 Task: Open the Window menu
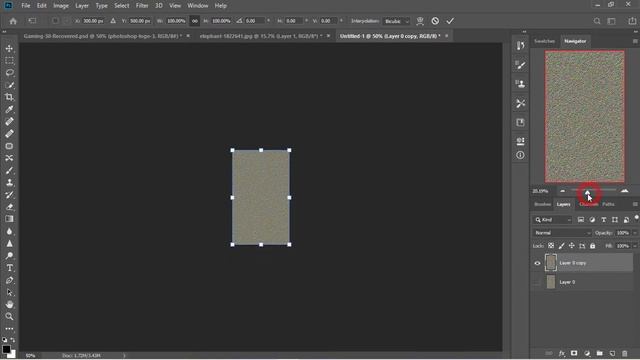point(198,6)
